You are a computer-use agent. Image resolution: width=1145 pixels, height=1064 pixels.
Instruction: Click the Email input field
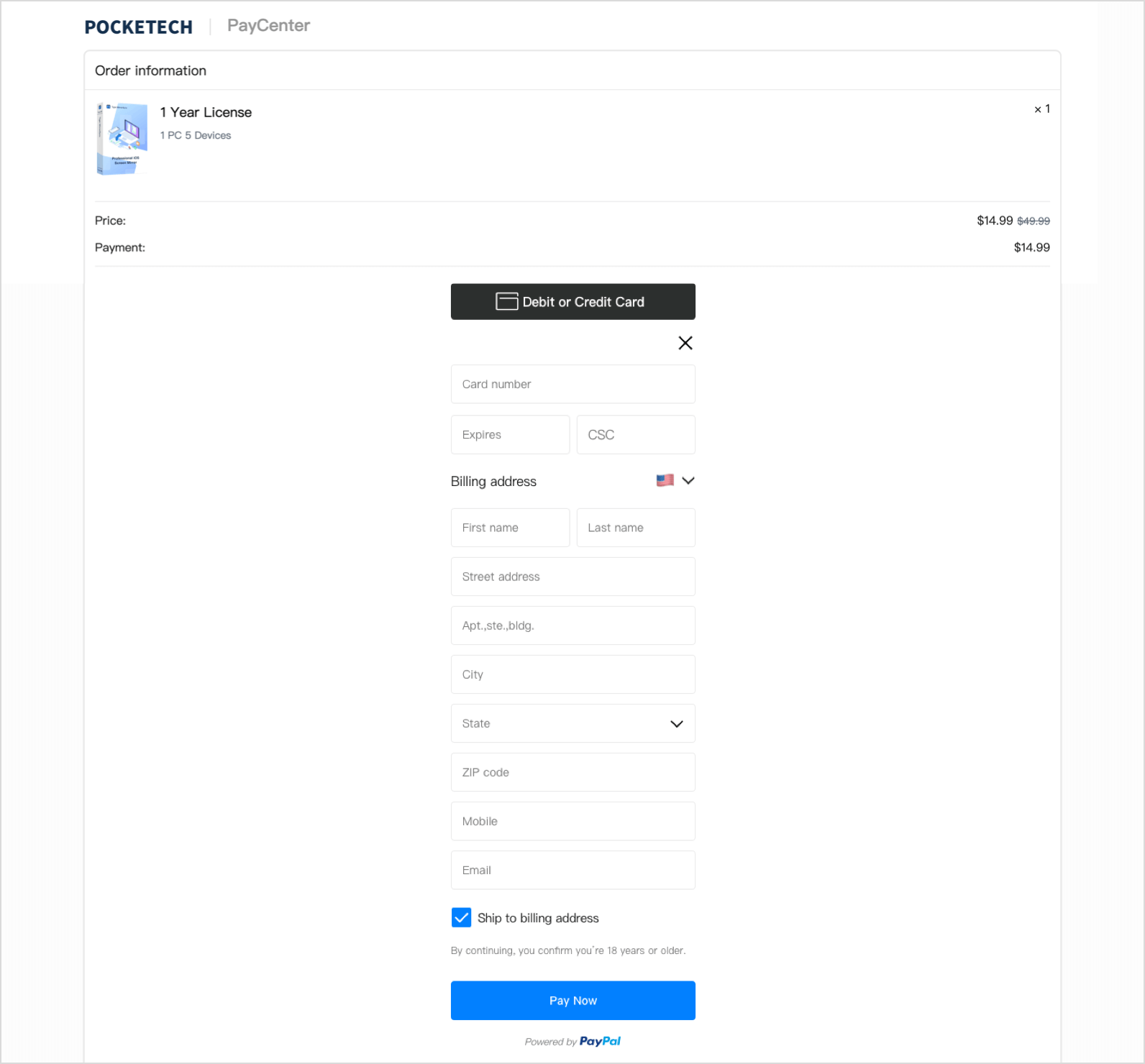pos(572,870)
